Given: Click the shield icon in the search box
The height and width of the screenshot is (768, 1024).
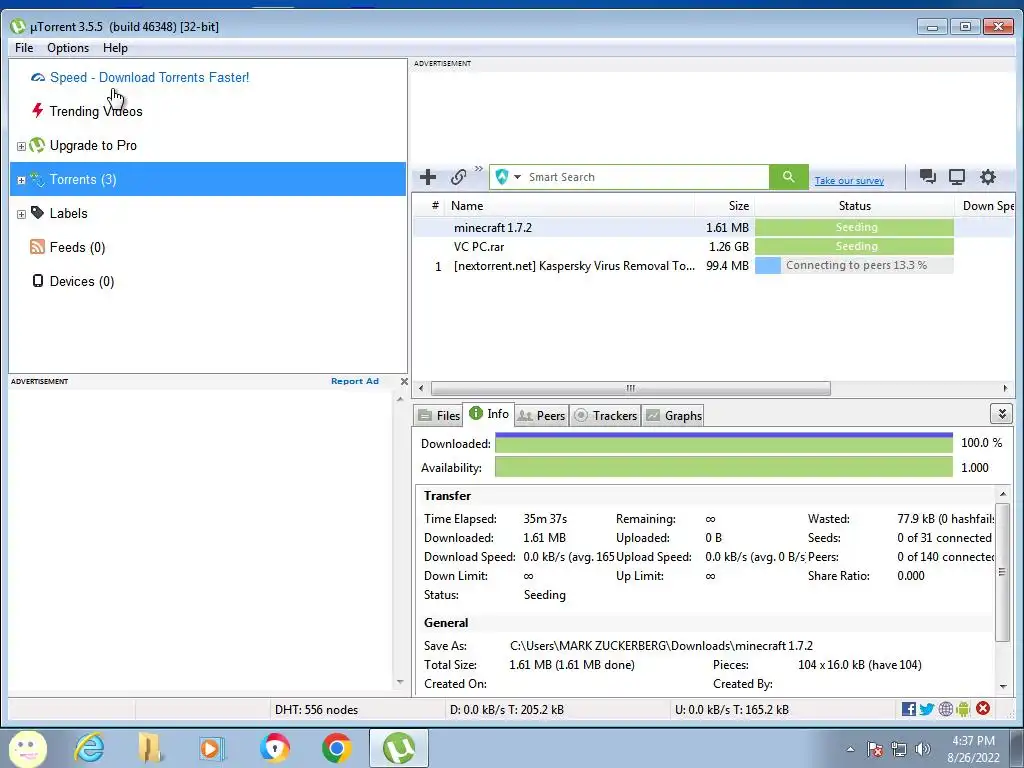Looking at the screenshot, I should point(502,177).
